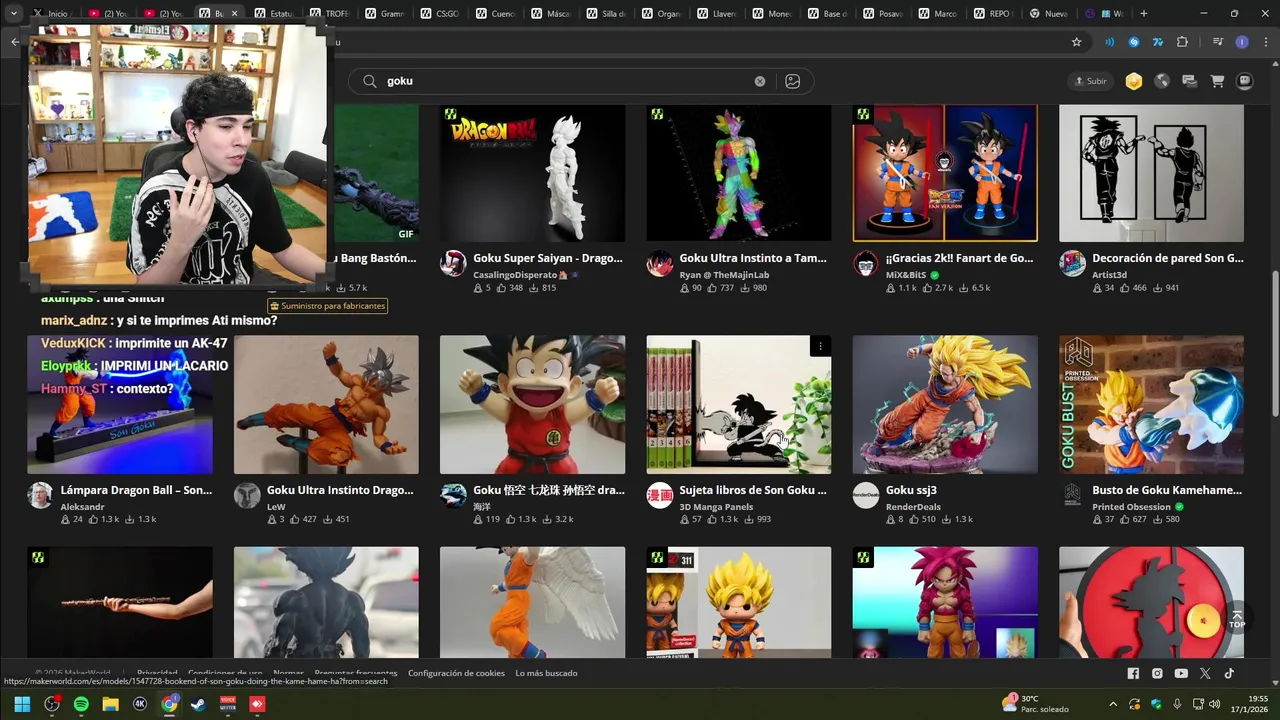Image resolution: width=1280 pixels, height=720 pixels.
Task: Open MakerWorld's TikTok from footer
Action: tap(1229, 674)
